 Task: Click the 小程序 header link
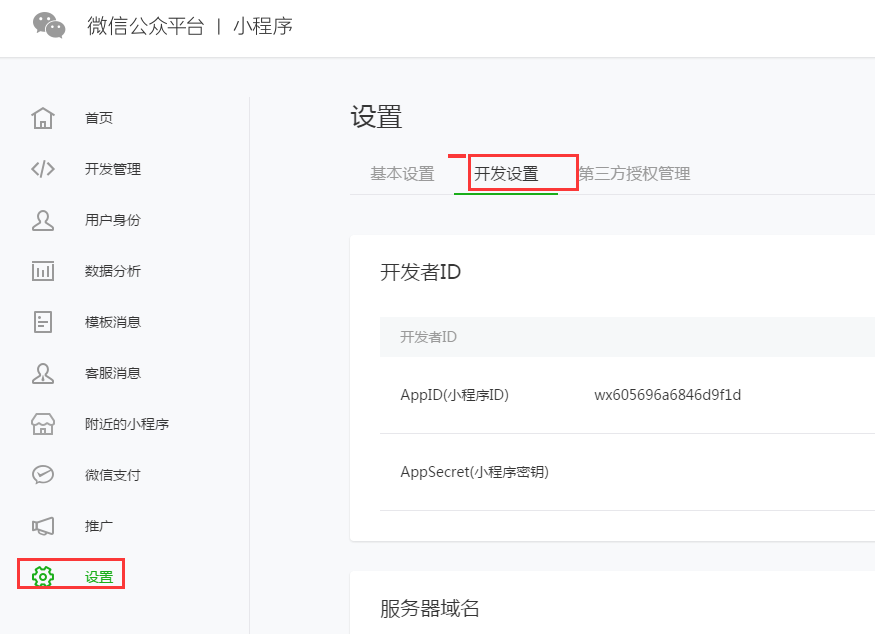(x=263, y=26)
